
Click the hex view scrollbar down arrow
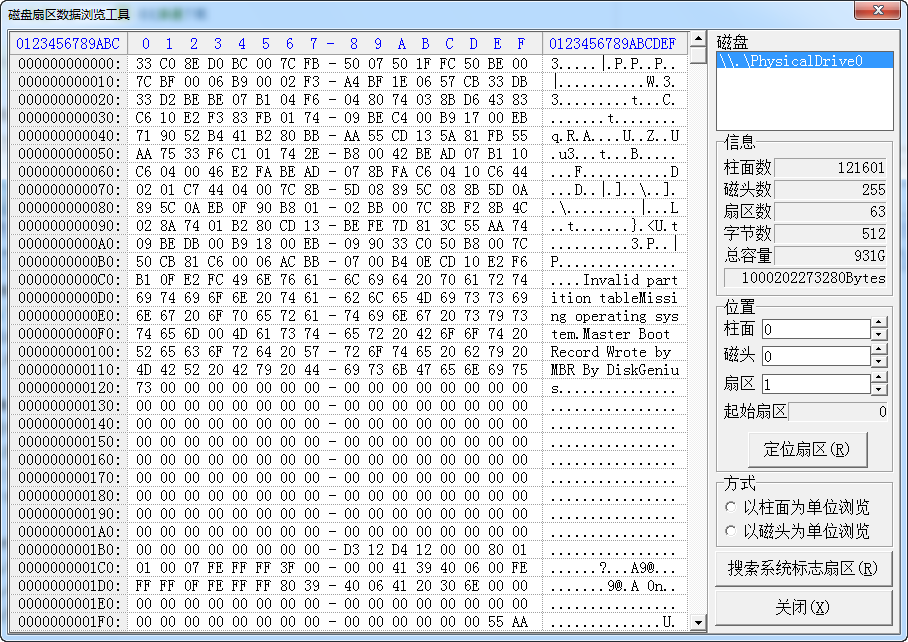697,623
